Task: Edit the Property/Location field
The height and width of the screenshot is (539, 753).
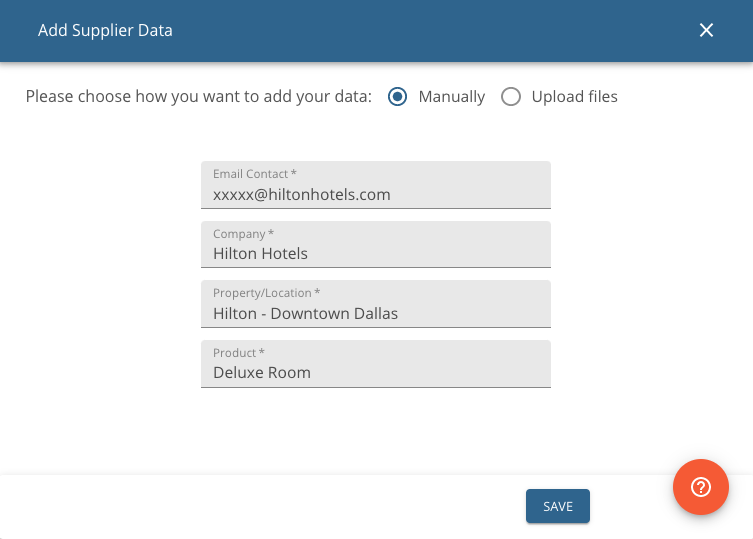Action: click(376, 304)
